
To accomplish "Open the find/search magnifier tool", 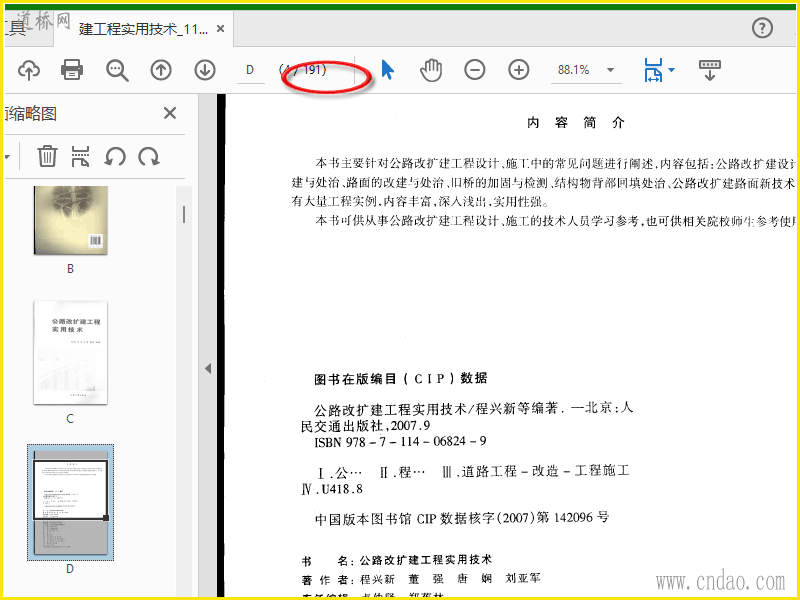I will pos(117,70).
